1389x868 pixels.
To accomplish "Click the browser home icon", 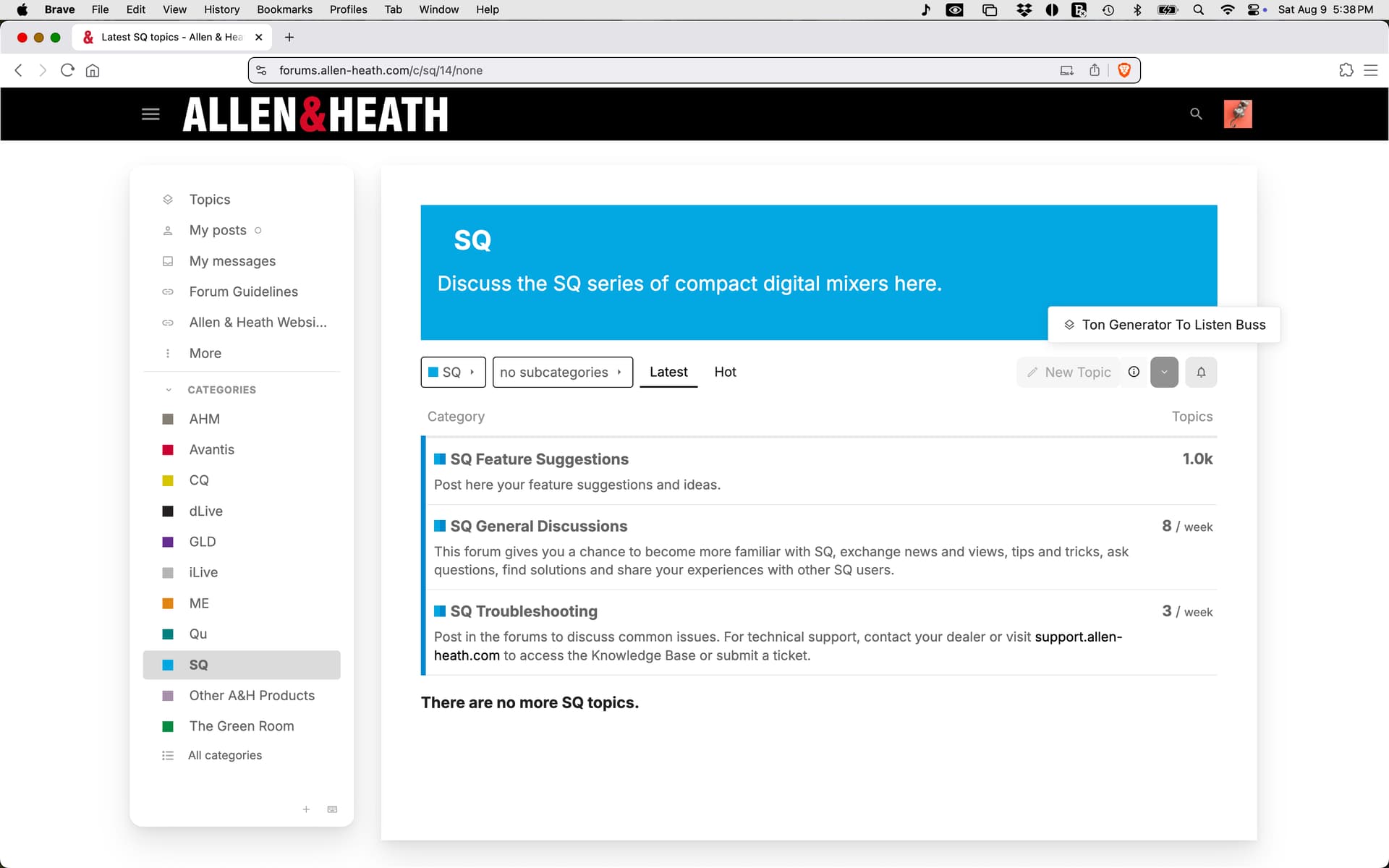I will point(93,70).
